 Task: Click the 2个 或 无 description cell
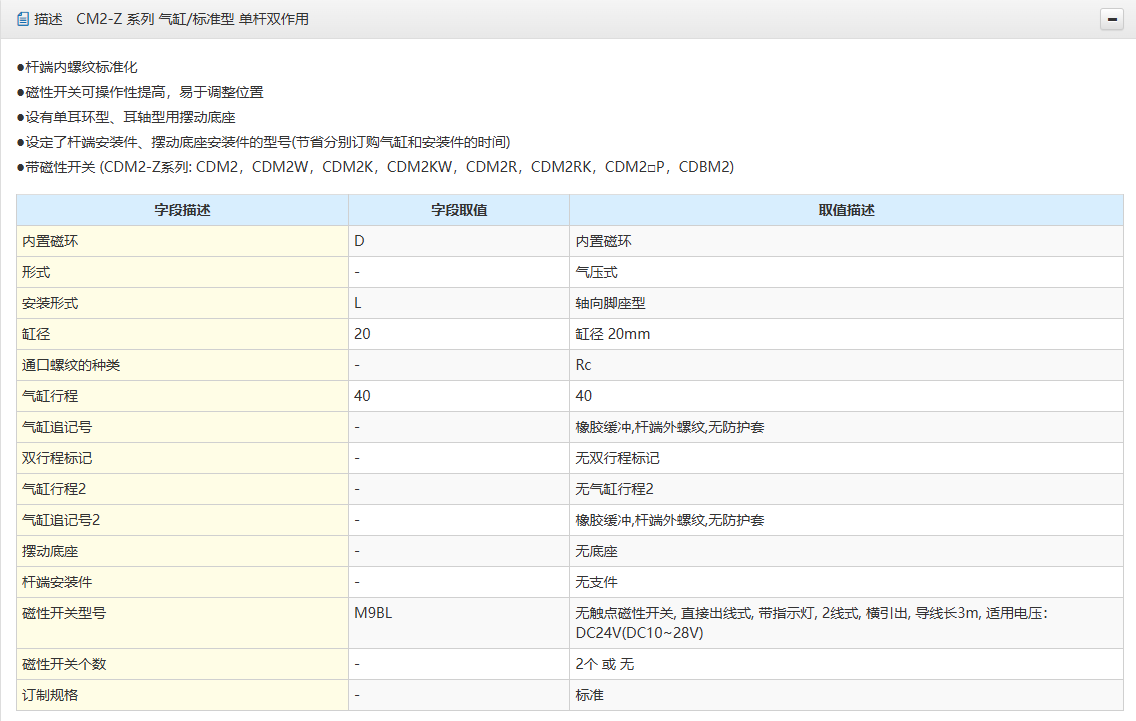604,664
